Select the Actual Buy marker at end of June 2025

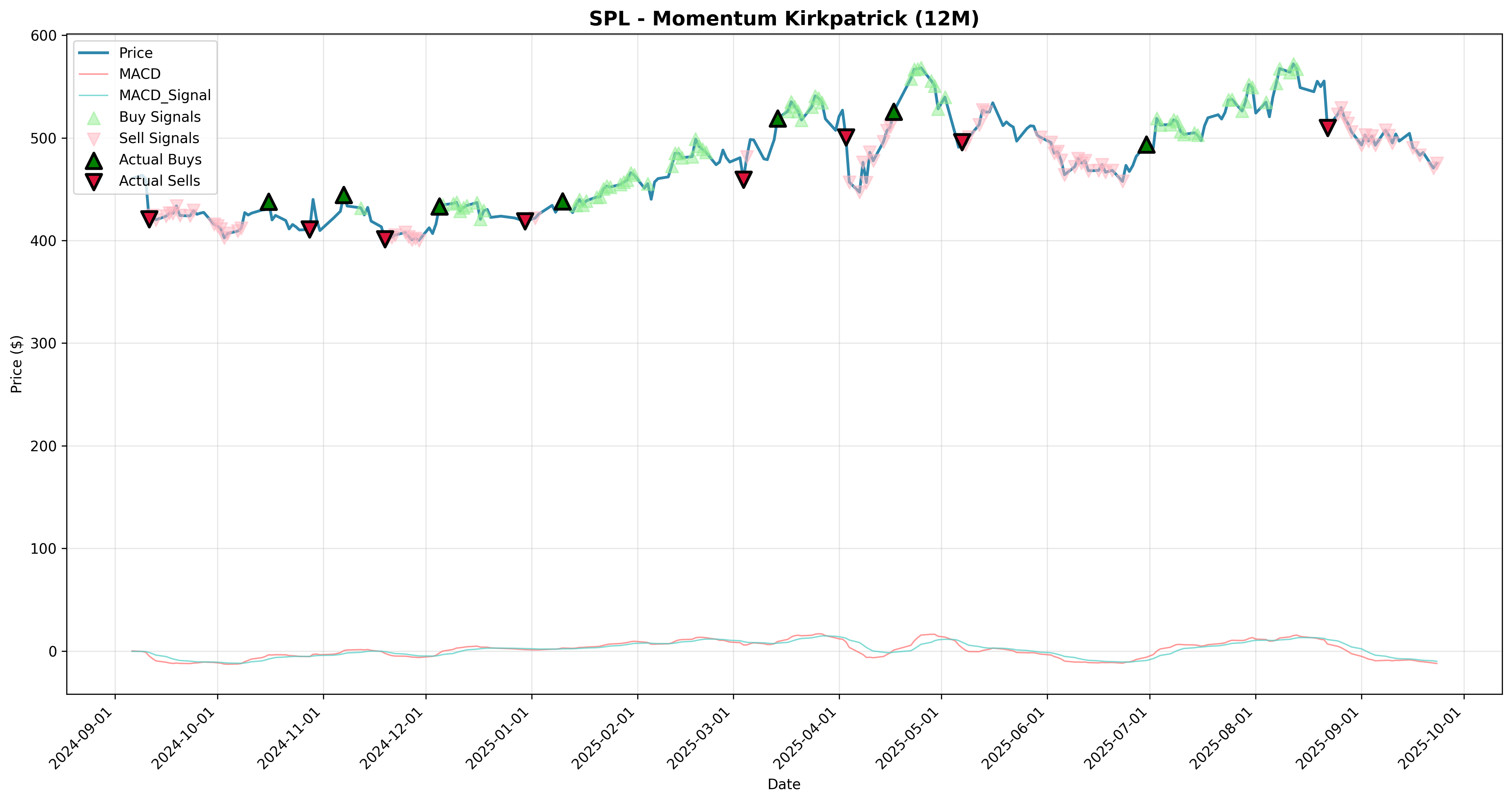(x=1147, y=144)
